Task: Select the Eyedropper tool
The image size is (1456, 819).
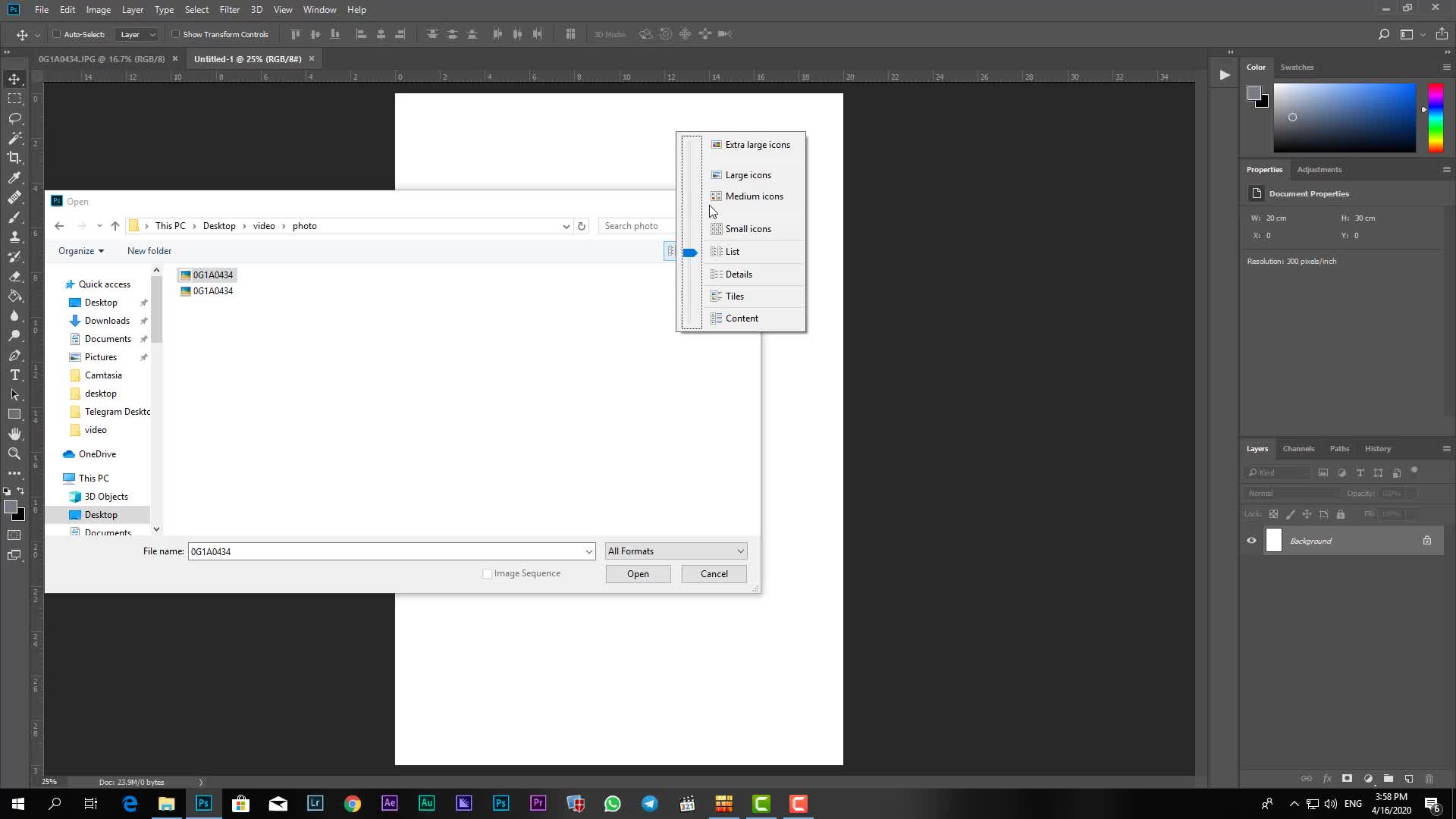Action: pyautogui.click(x=14, y=177)
